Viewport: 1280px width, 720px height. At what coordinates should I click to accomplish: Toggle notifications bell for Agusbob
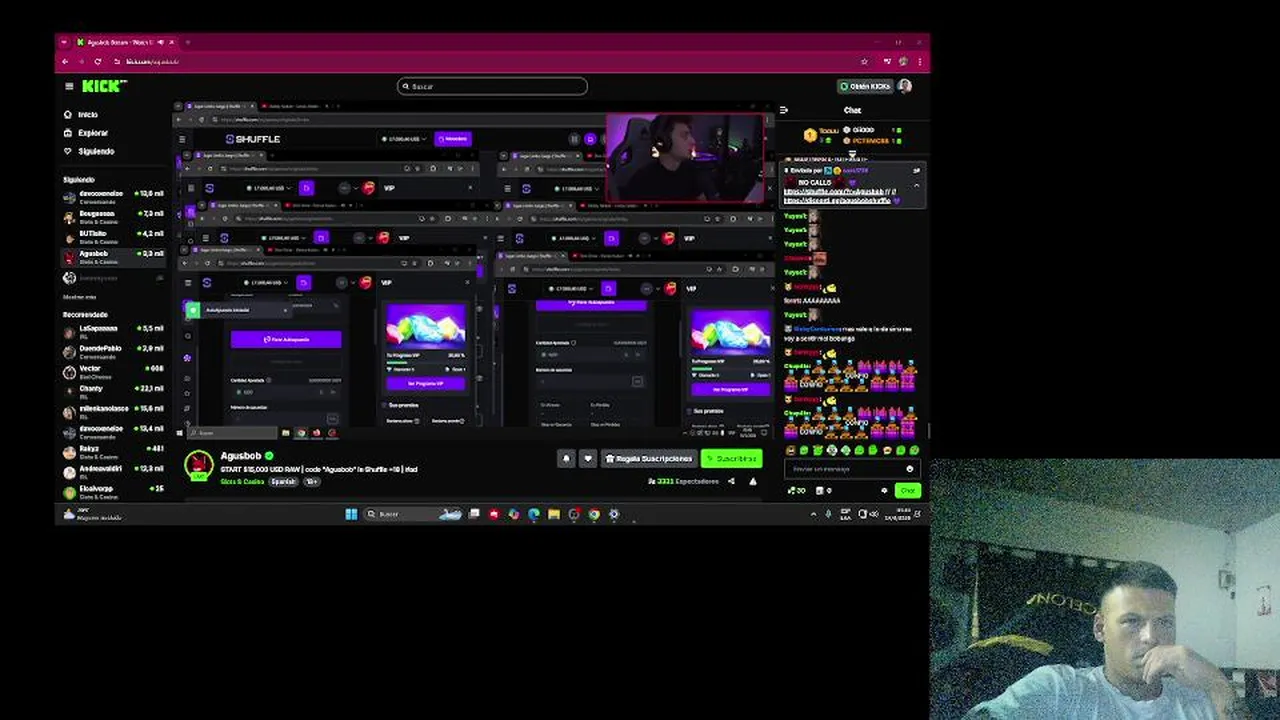click(566, 459)
